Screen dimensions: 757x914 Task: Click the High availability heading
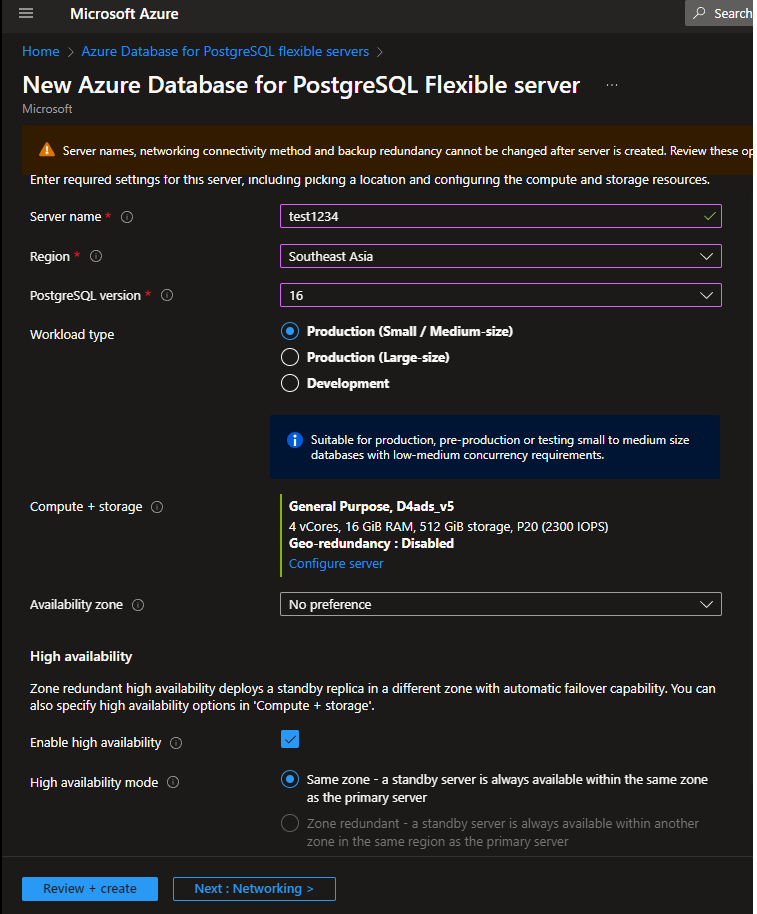[x=81, y=656]
